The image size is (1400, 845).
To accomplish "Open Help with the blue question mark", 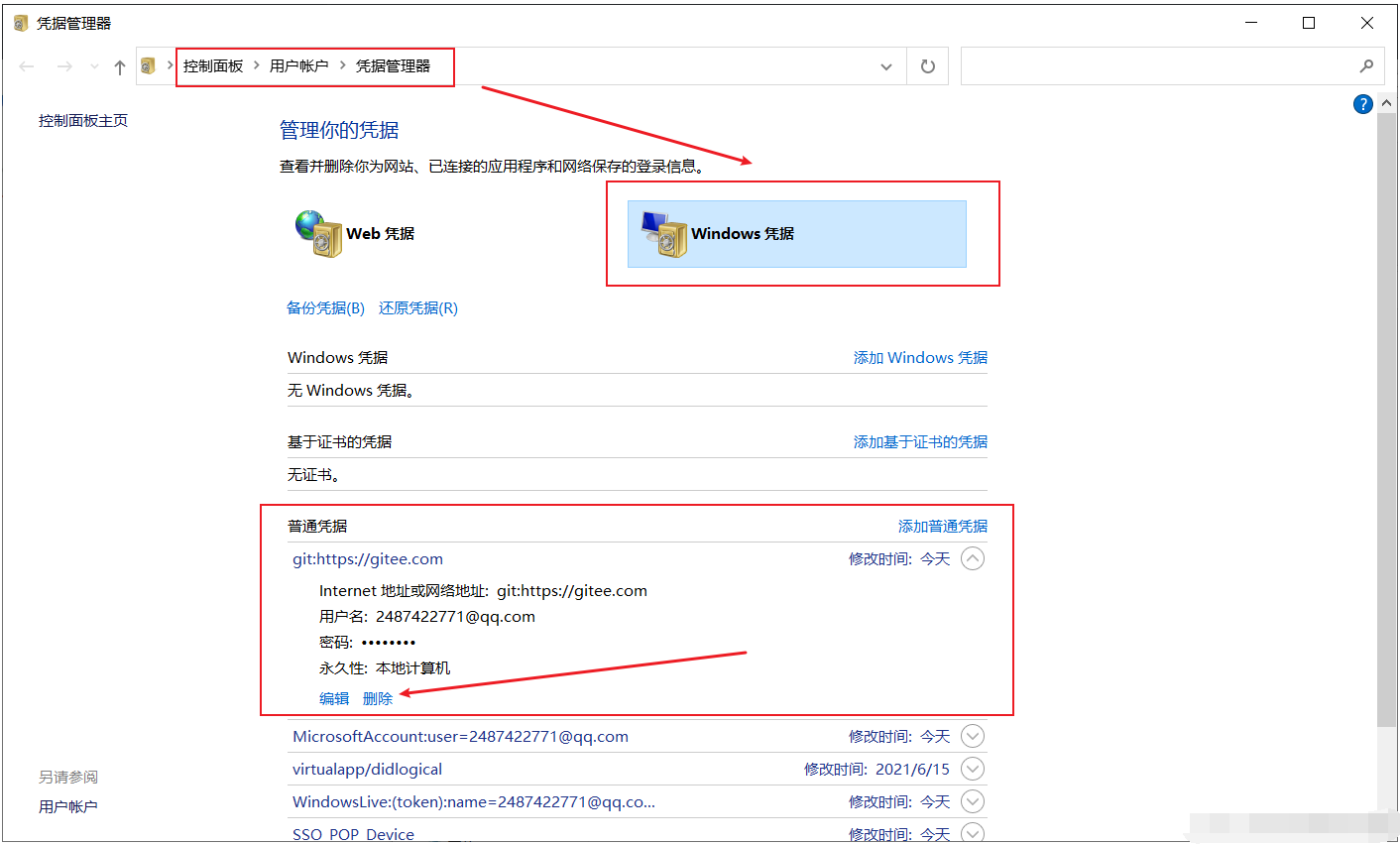I will pos(1363,104).
